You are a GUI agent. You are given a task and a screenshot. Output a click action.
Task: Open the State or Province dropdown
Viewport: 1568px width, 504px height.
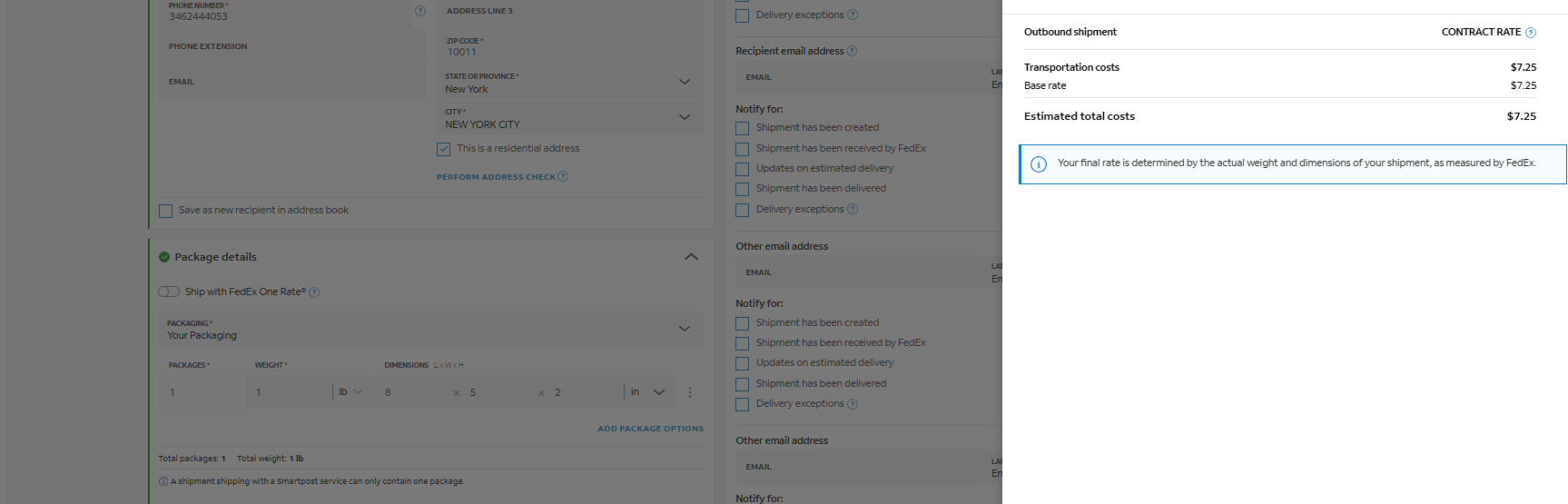pyautogui.click(x=570, y=83)
